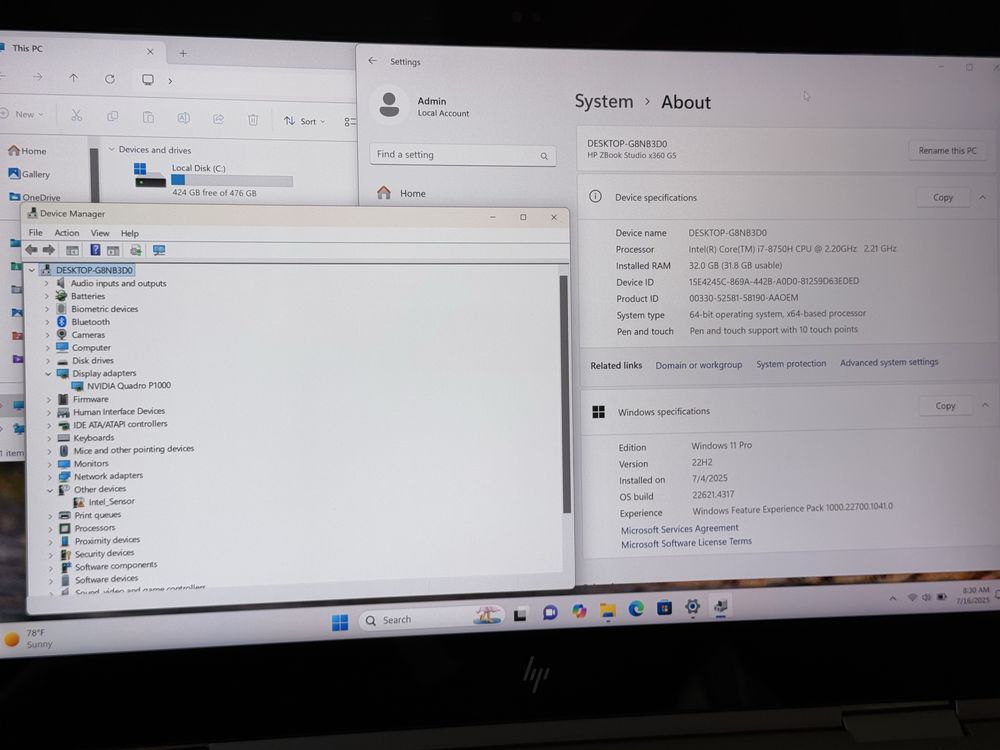Viewport: 1000px width, 750px height.
Task: Open the Help menu in Device Manager
Action: point(129,233)
